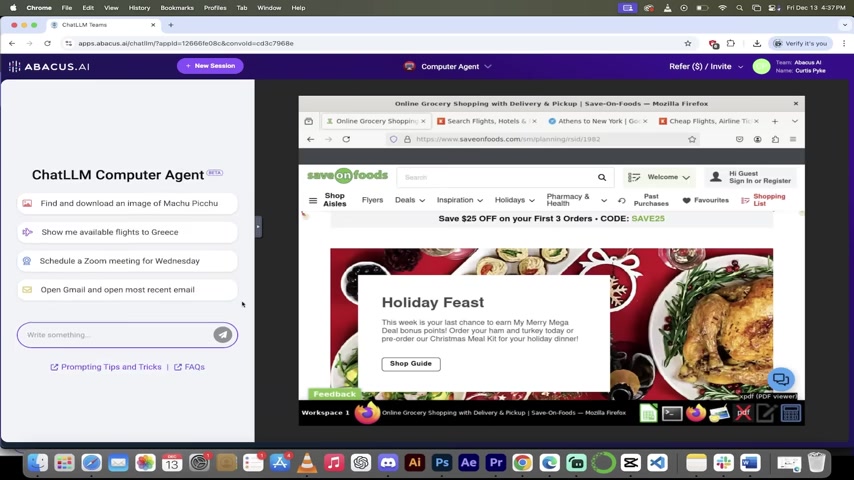Screen dimensions: 854x480
Task: Click the Firefox Pocket save icon
Action: pyautogui.click(x=739, y=139)
